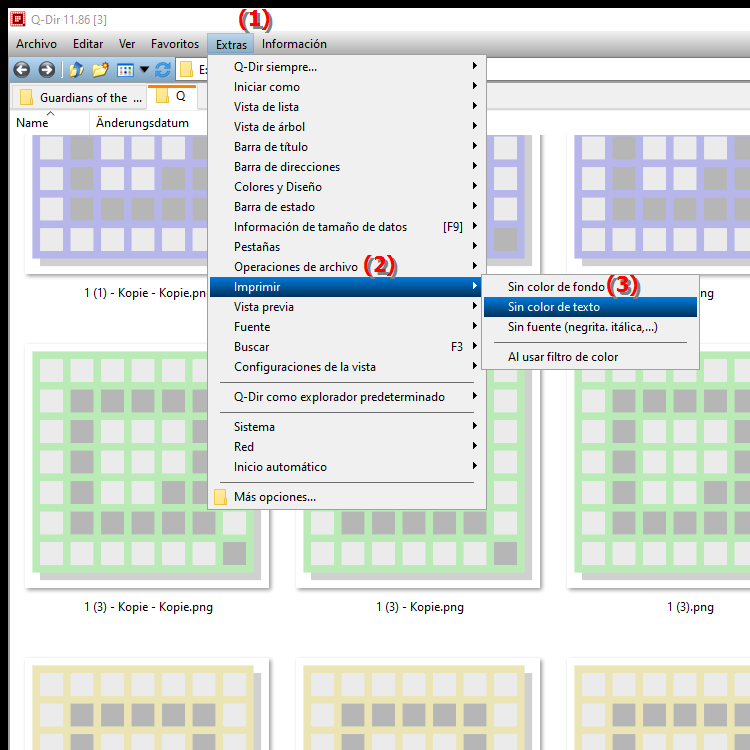Open the Ver menu
Screen dimensions: 750x750
pos(127,44)
